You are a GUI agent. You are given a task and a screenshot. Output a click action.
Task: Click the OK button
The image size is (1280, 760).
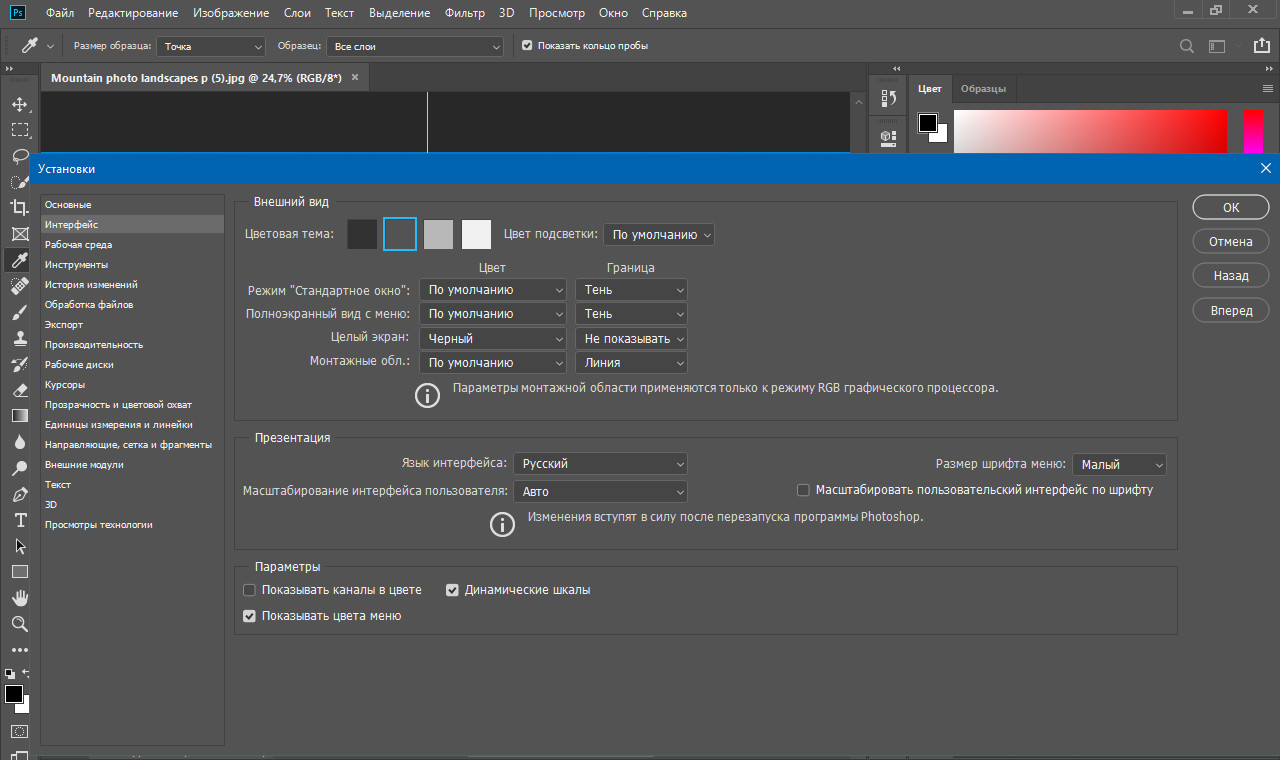pyautogui.click(x=1231, y=207)
